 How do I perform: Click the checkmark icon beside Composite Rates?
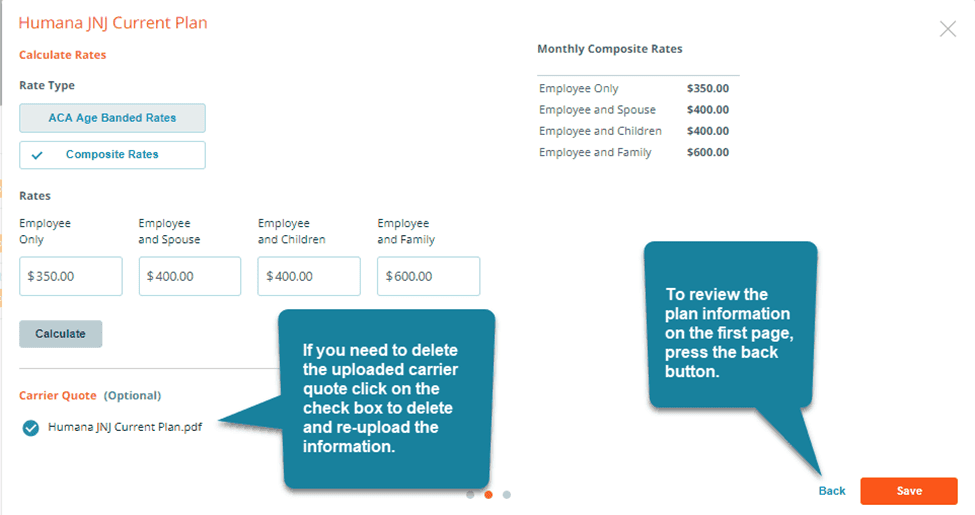pos(37,155)
